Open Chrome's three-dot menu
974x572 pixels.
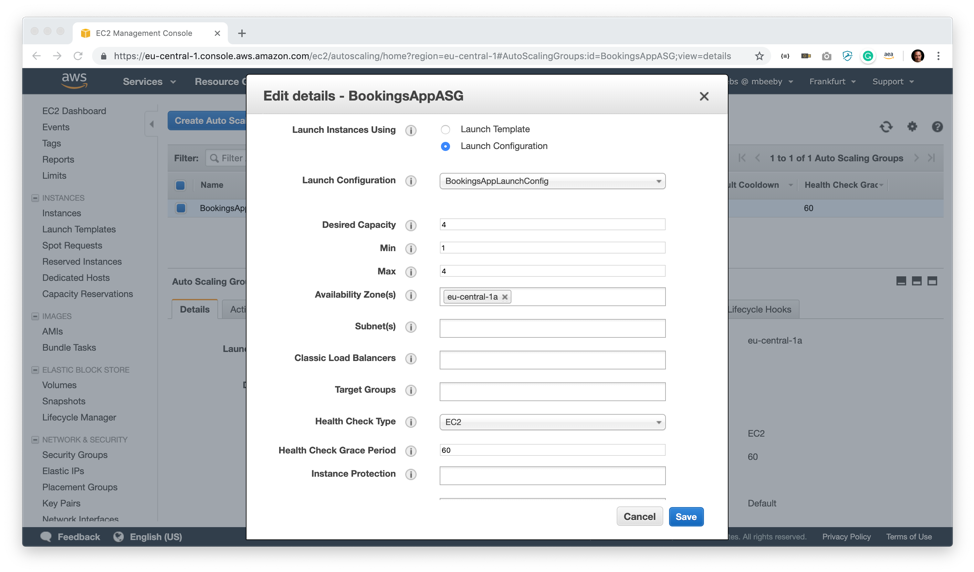pyautogui.click(x=939, y=56)
